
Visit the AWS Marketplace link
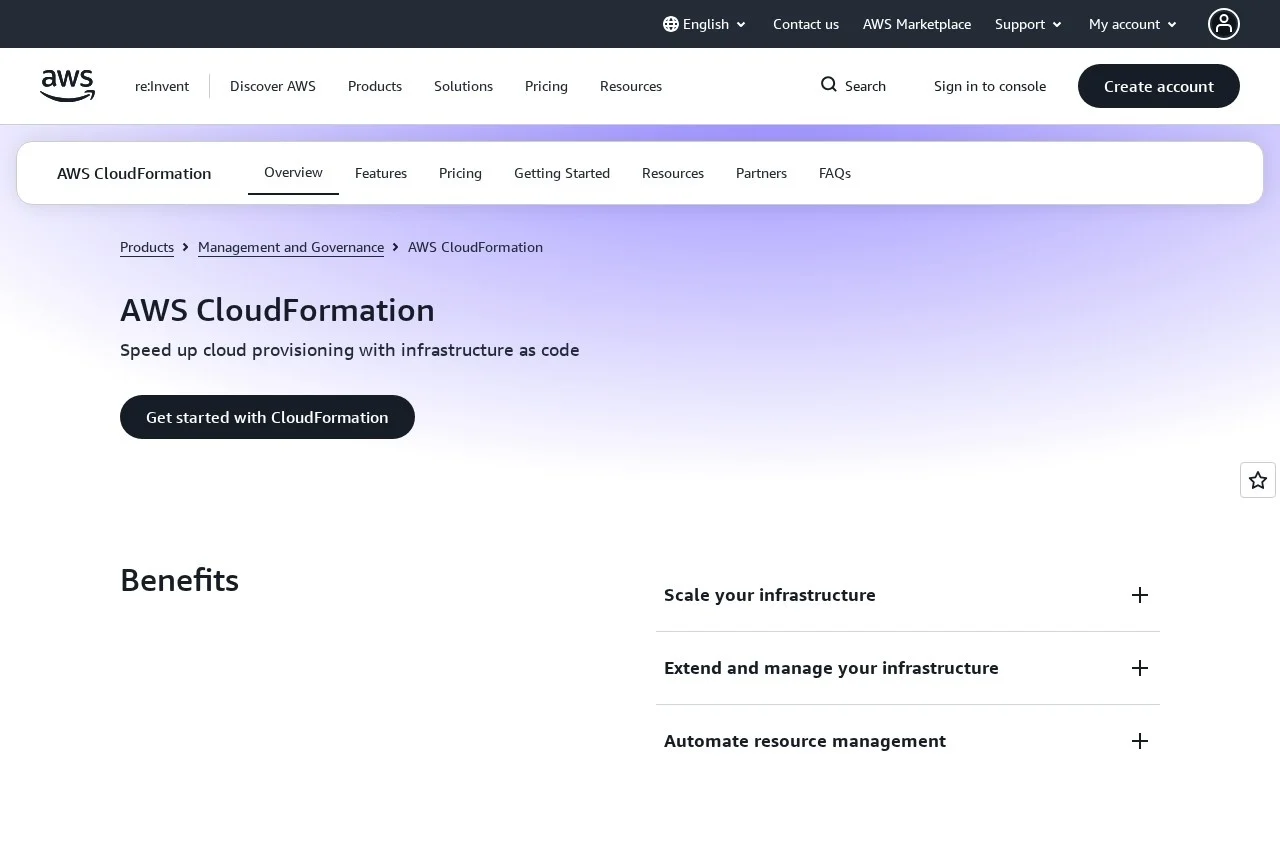[x=917, y=24]
